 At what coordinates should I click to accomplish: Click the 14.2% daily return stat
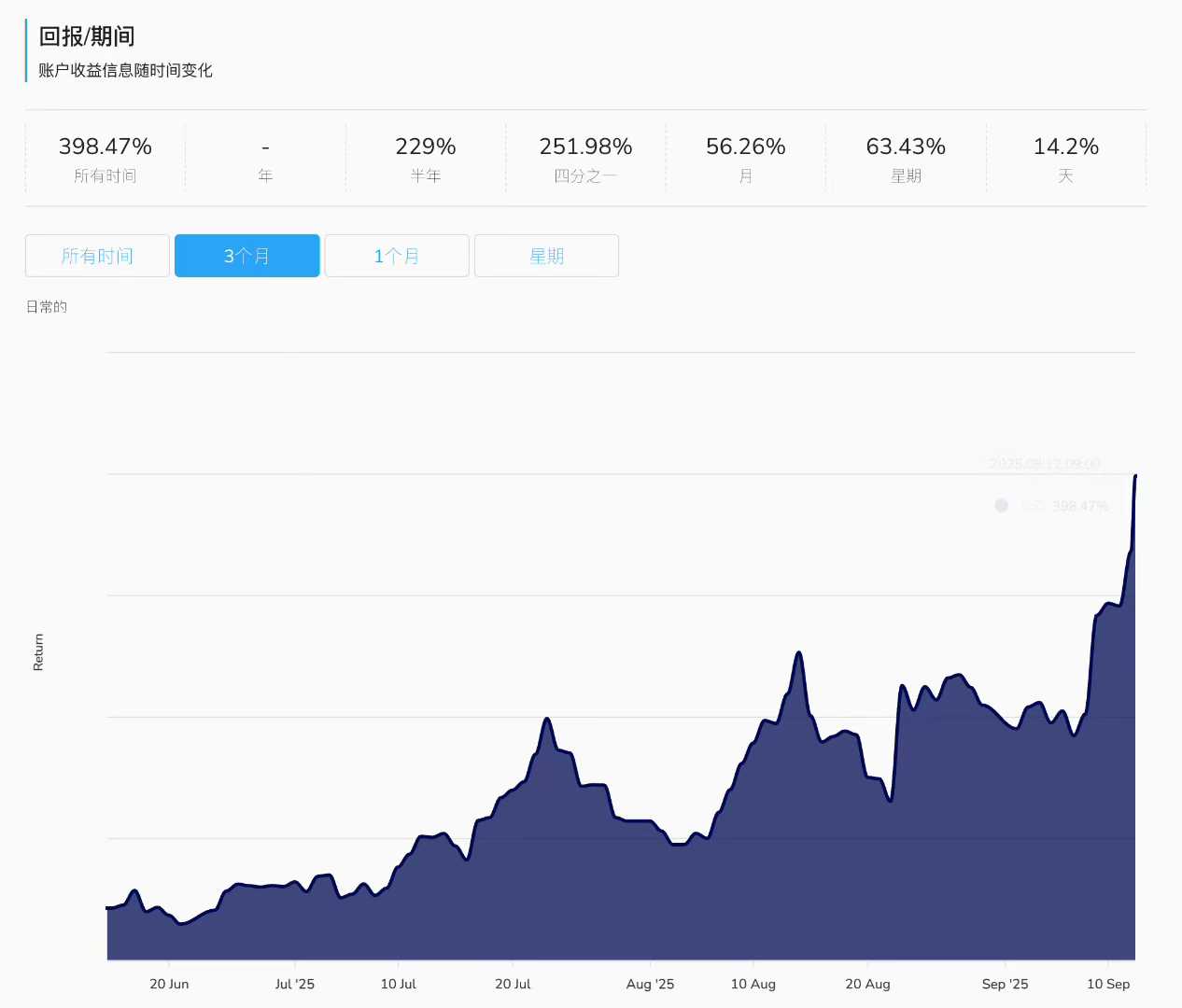coord(1065,147)
